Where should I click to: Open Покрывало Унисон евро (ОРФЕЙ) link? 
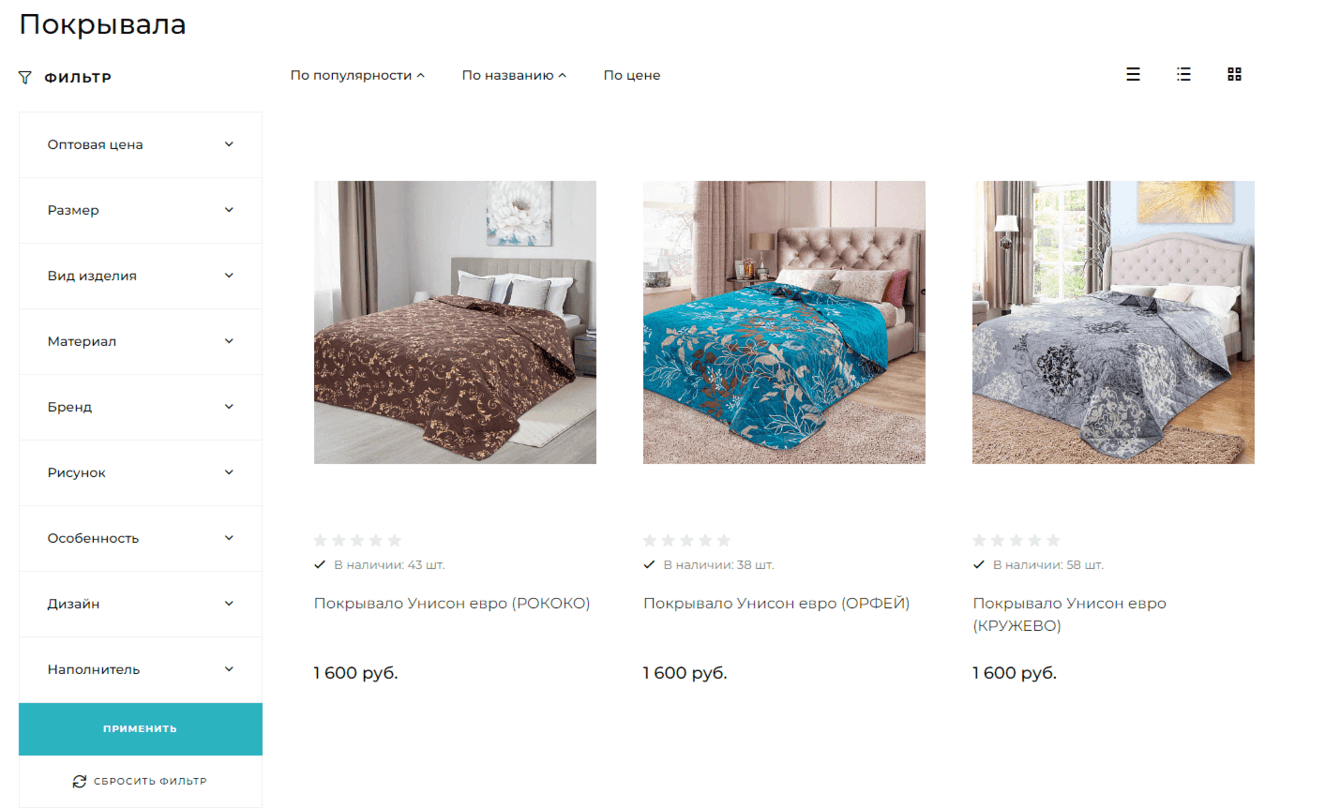point(776,603)
